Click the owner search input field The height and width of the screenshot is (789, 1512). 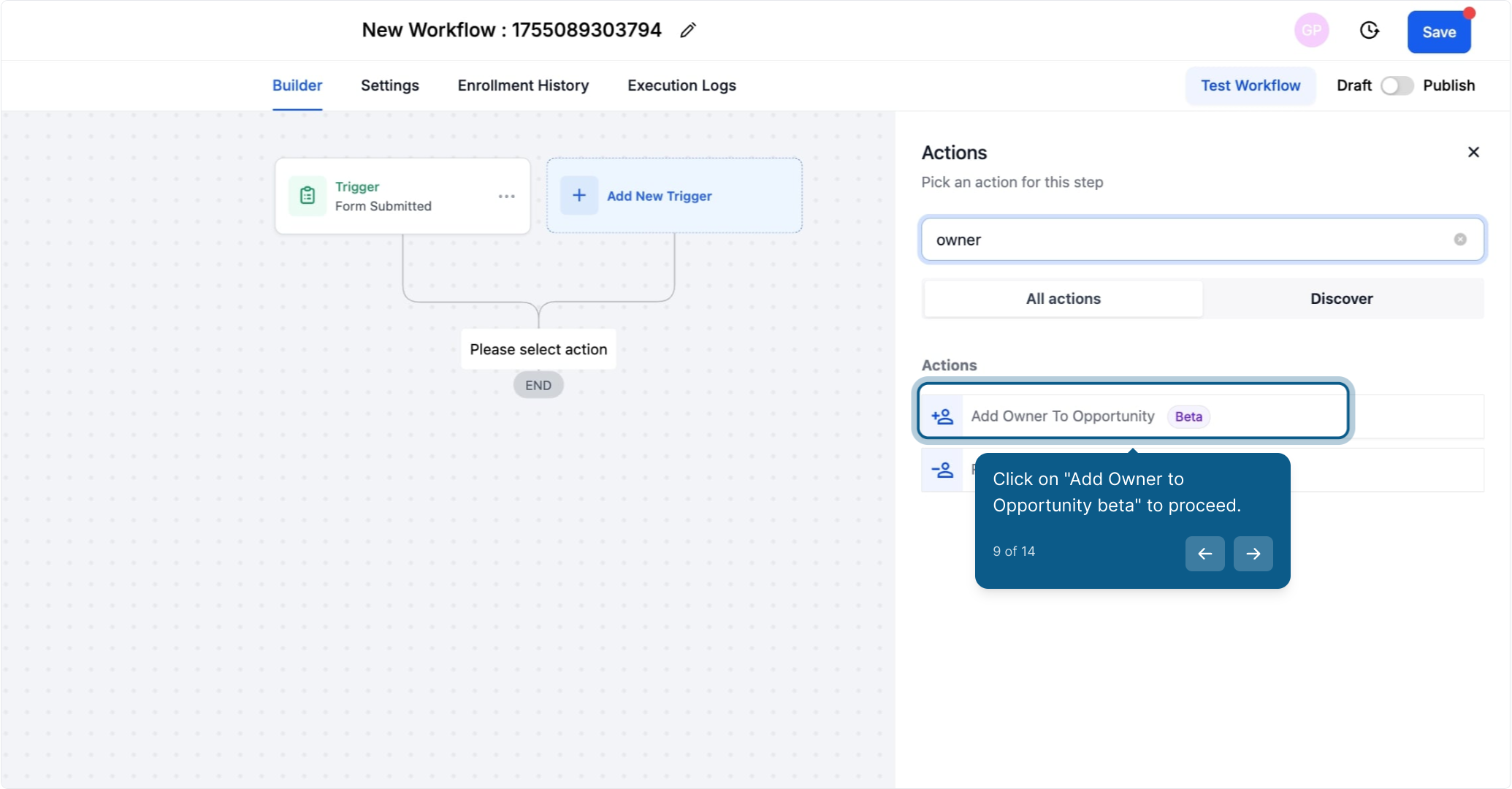[1202, 240]
